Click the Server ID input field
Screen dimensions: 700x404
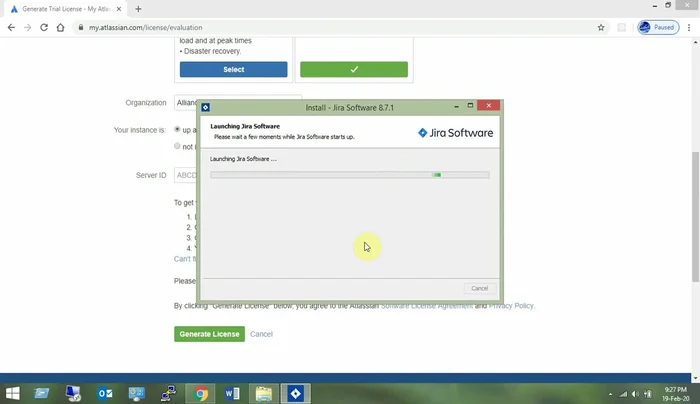point(185,175)
